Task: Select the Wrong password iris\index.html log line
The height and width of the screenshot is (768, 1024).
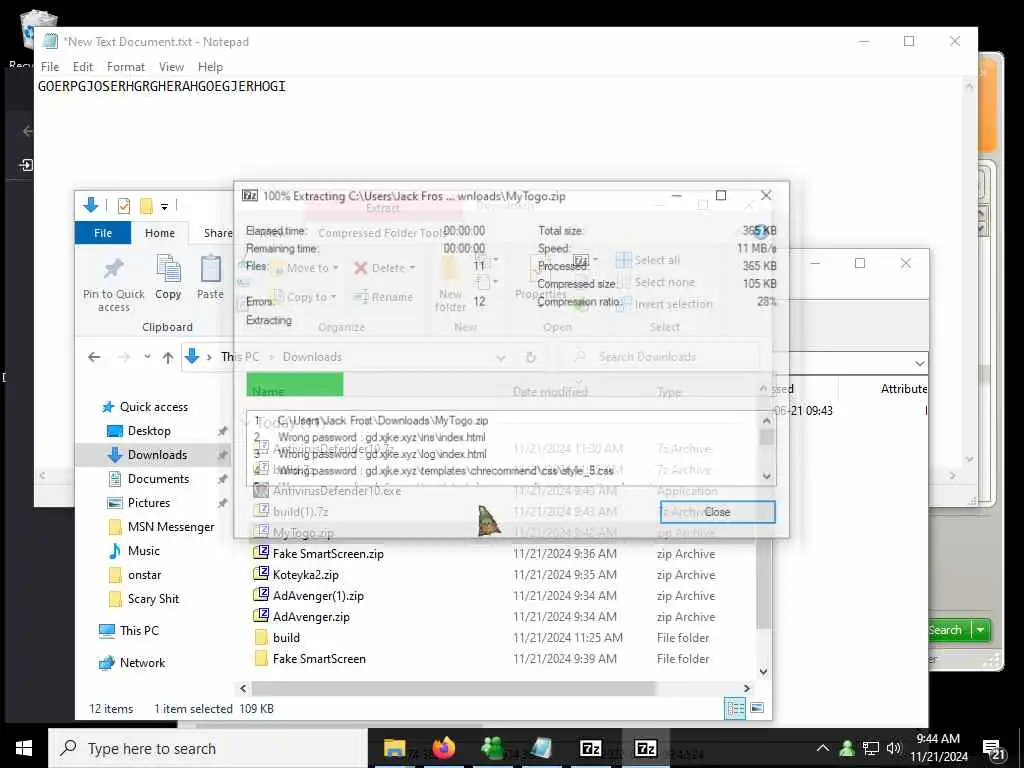Action: (381, 437)
